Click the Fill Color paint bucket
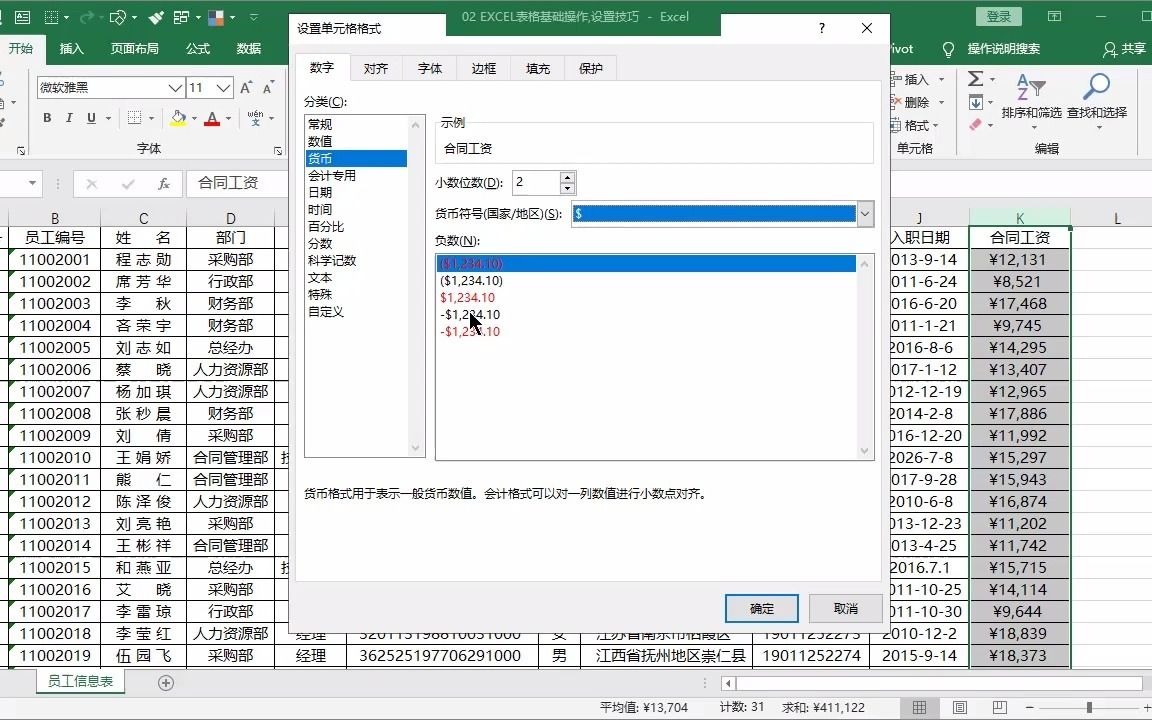This screenshot has height=720, width=1152. (x=178, y=118)
